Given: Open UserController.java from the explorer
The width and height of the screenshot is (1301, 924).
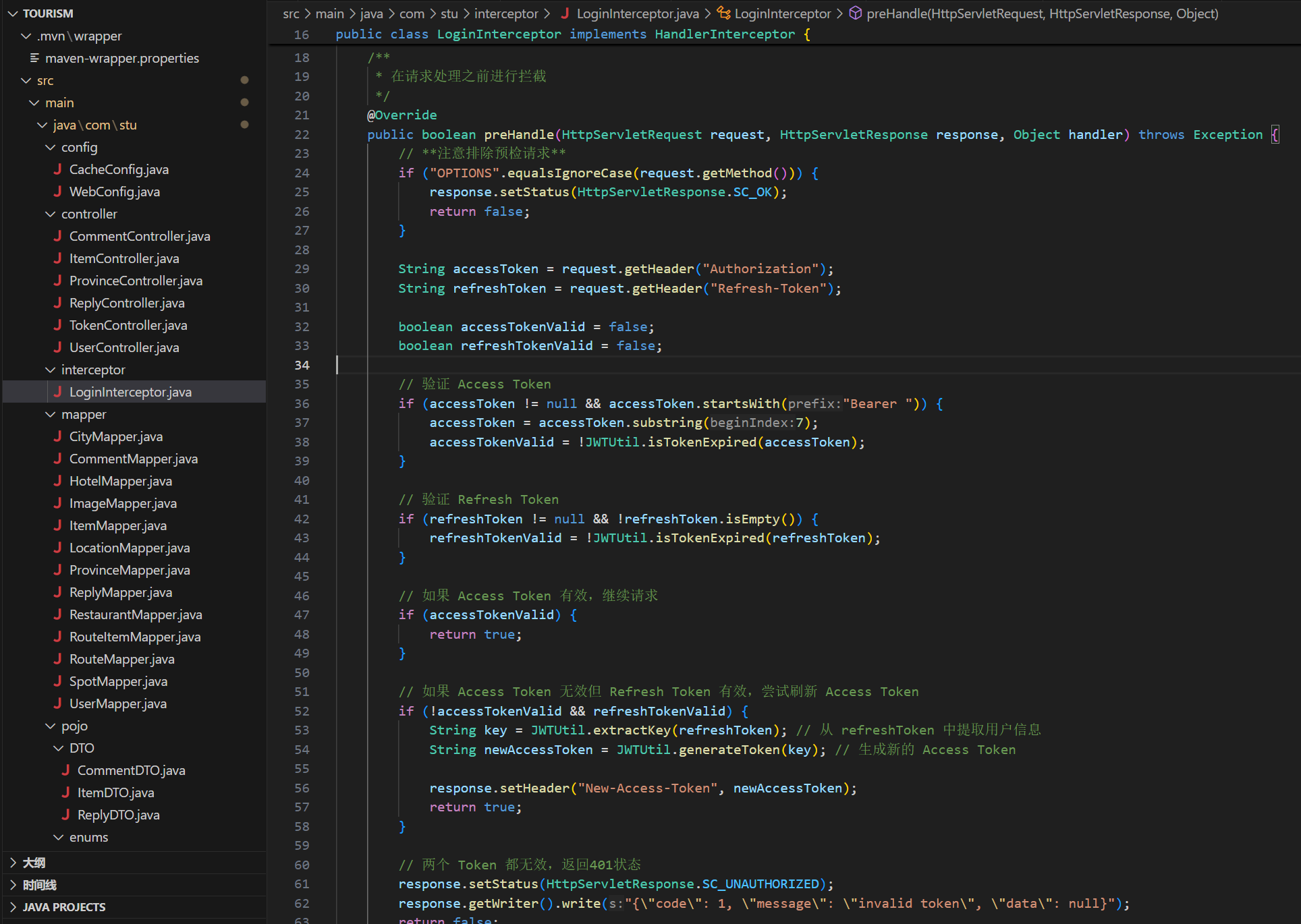Looking at the screenshot, I should (124, 347).
